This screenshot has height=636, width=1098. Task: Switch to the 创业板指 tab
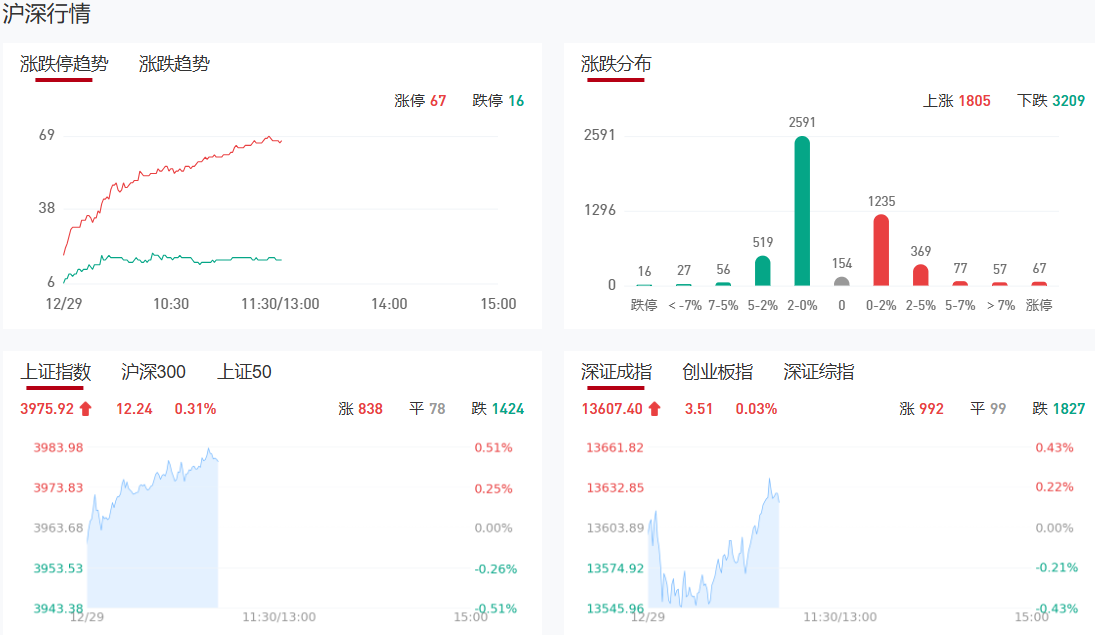[717, 372]
